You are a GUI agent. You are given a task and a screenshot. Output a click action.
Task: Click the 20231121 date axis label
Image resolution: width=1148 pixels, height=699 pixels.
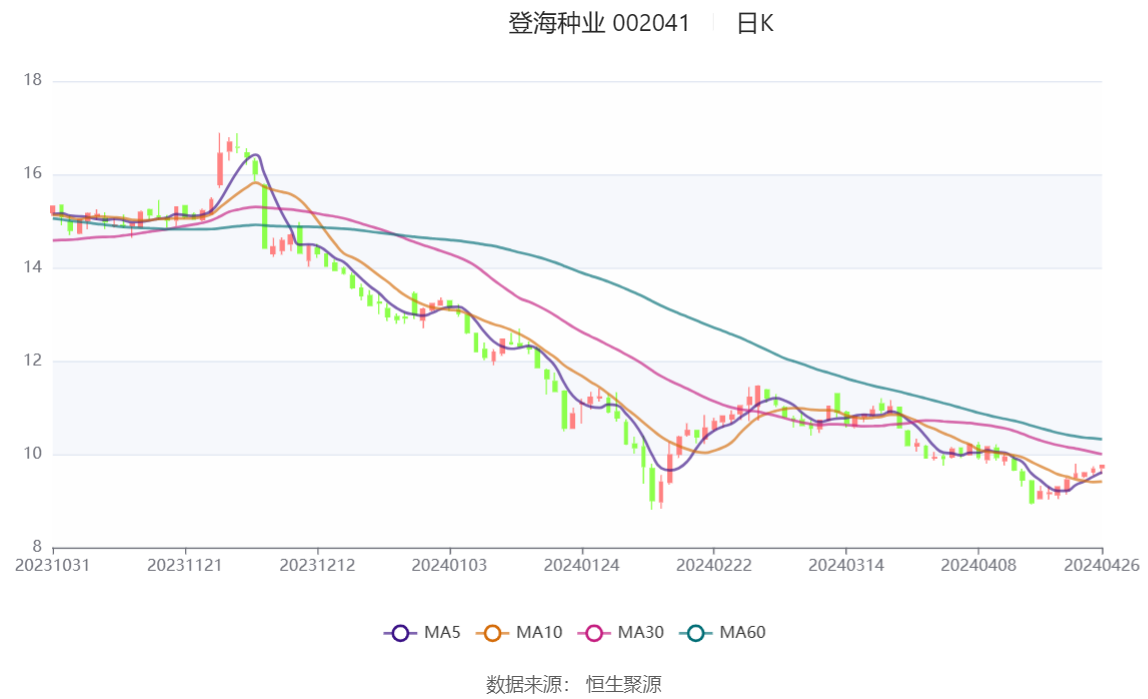point(184,566)
